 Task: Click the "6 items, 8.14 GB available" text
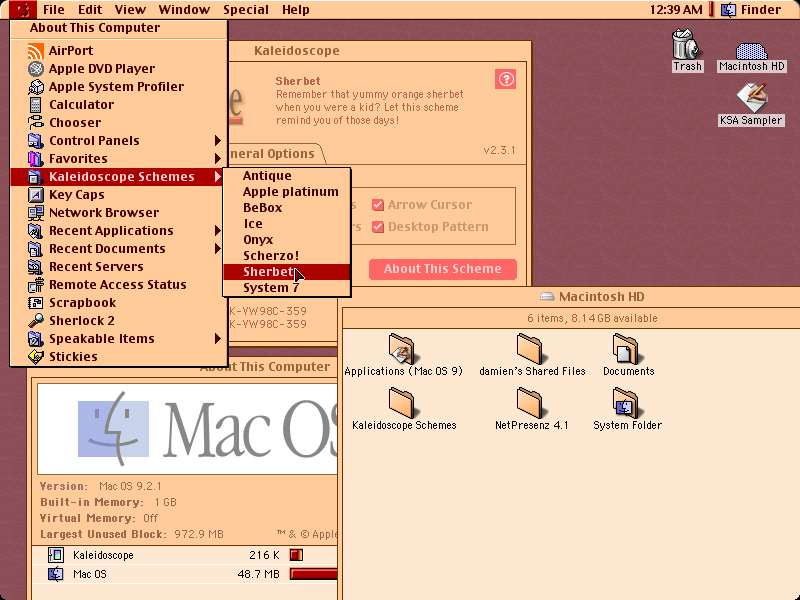592,318
